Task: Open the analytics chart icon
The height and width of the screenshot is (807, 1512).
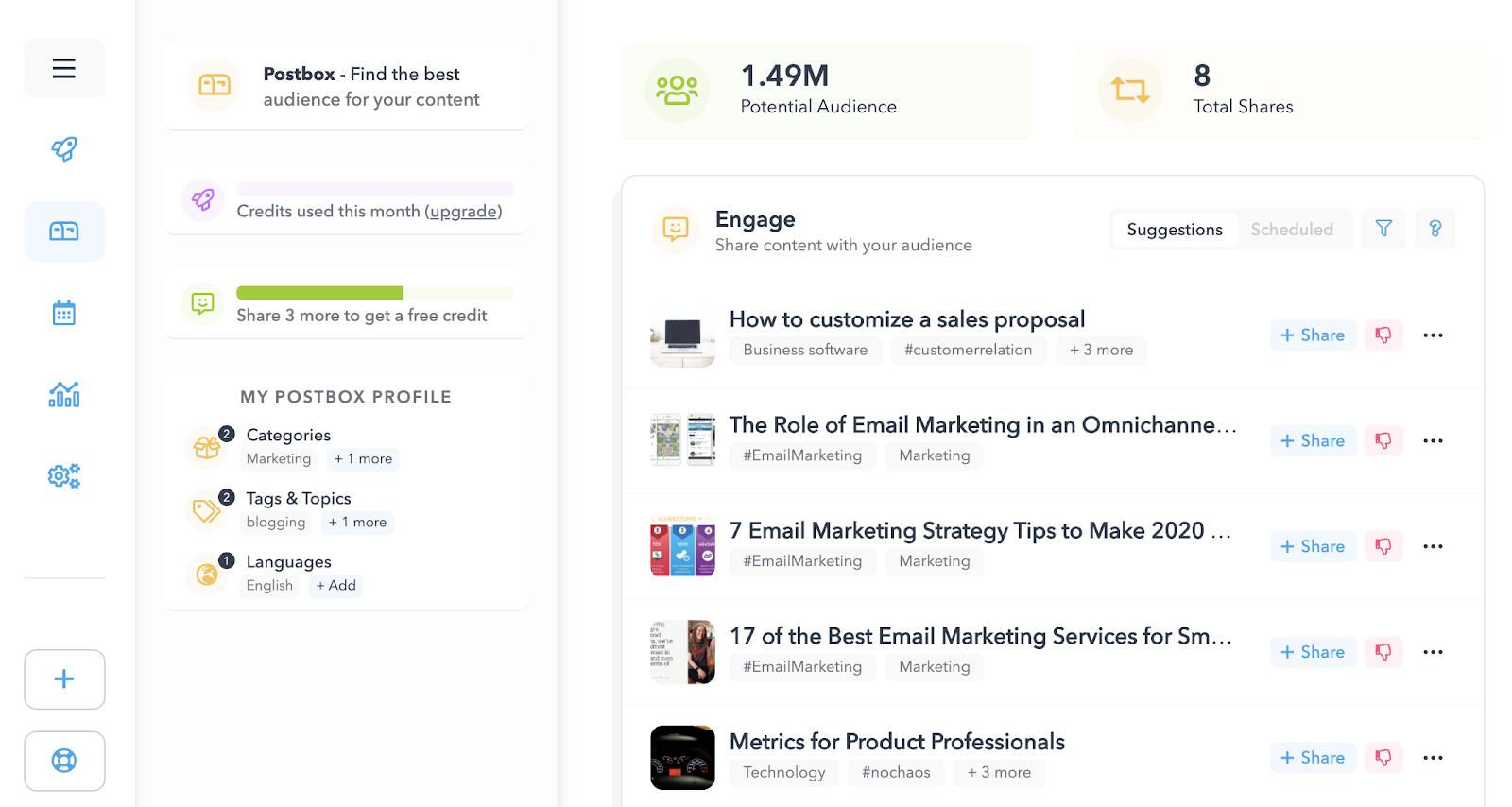Action: (64, 394)
